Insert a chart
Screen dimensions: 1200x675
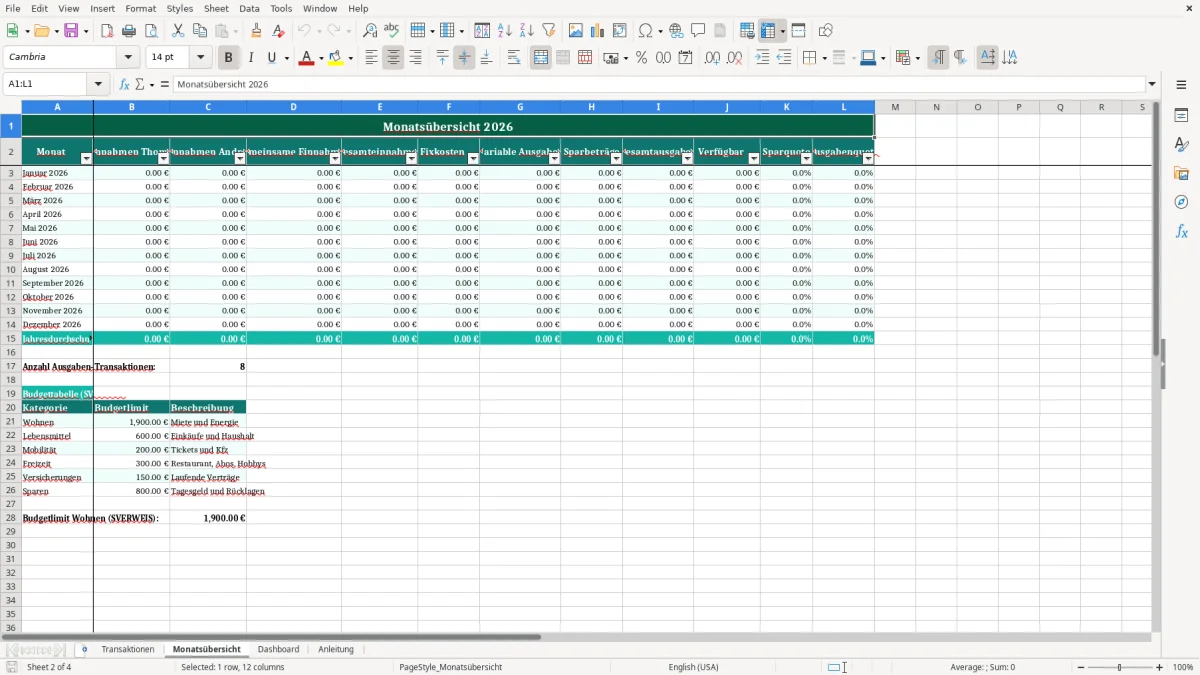(598, 31)
